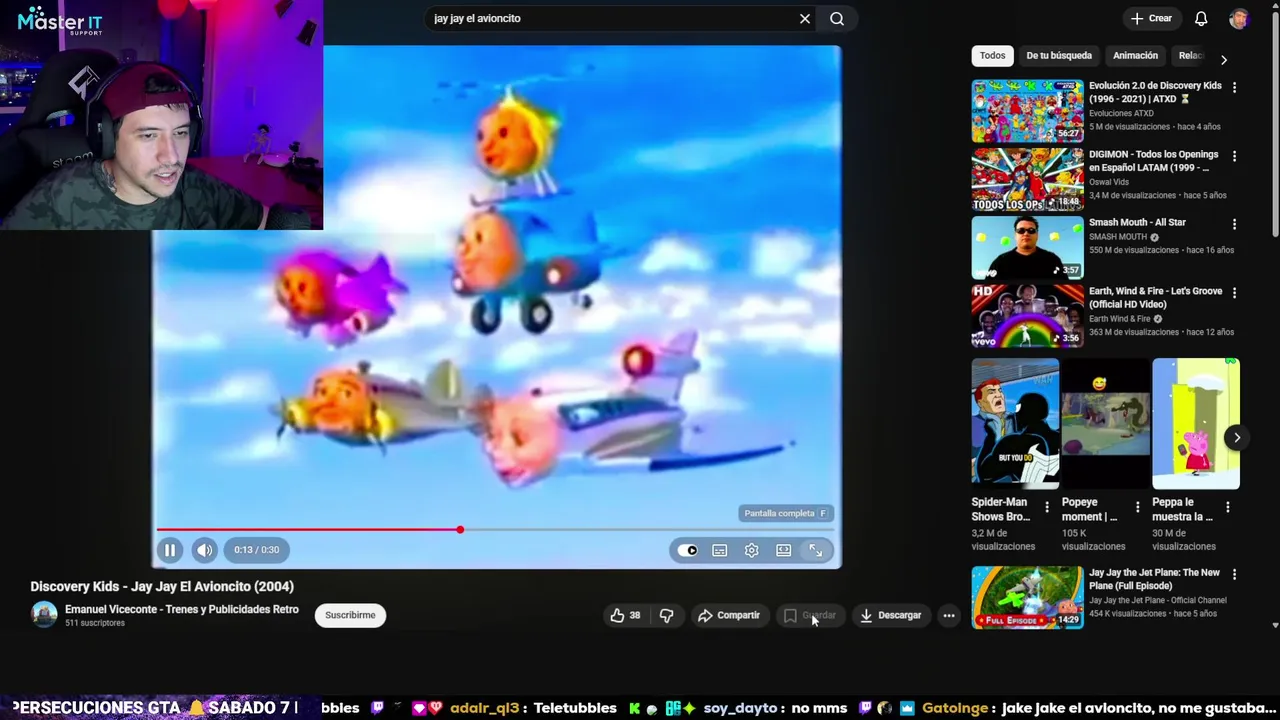Select the De tu búsqueda chip
Viewport: 1280px width, 720px height.
[1059, 56]
